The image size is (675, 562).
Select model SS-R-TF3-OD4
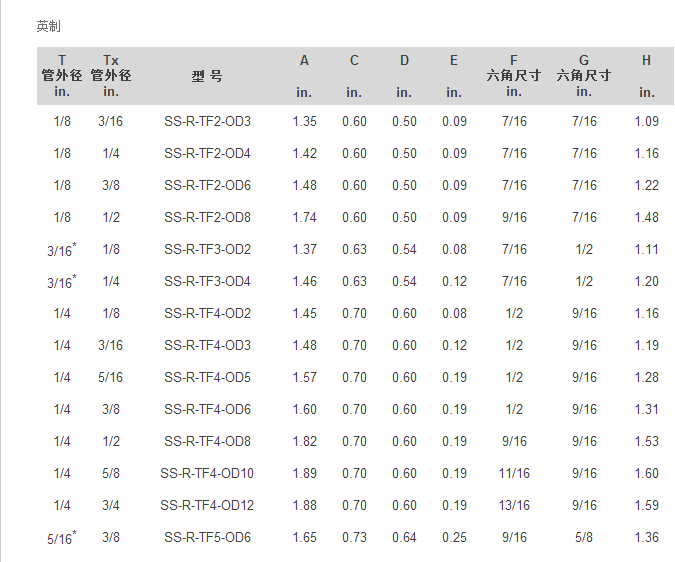click(207, 281)
